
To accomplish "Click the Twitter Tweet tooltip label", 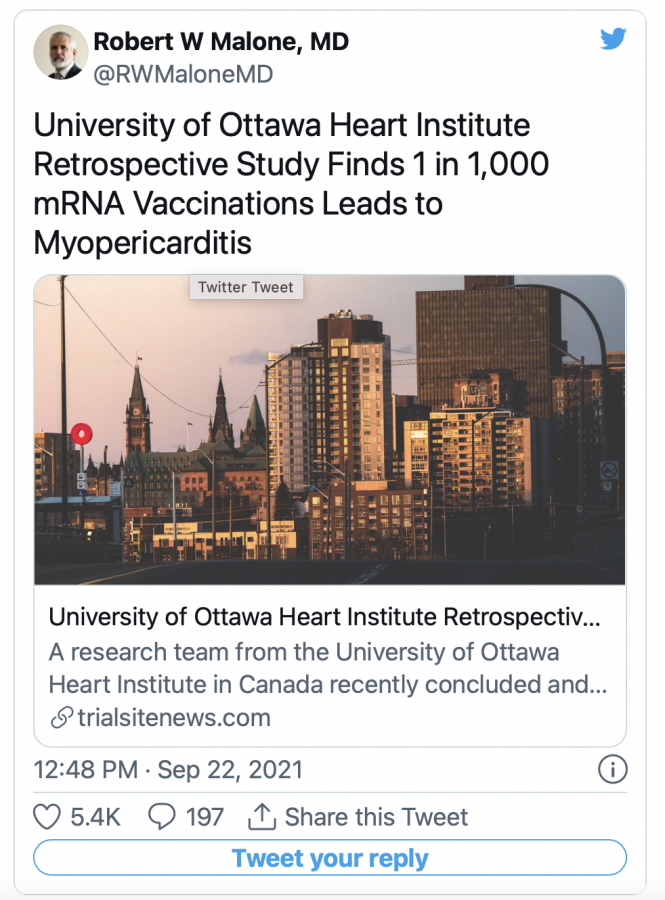I will click(x=246, y=288).
